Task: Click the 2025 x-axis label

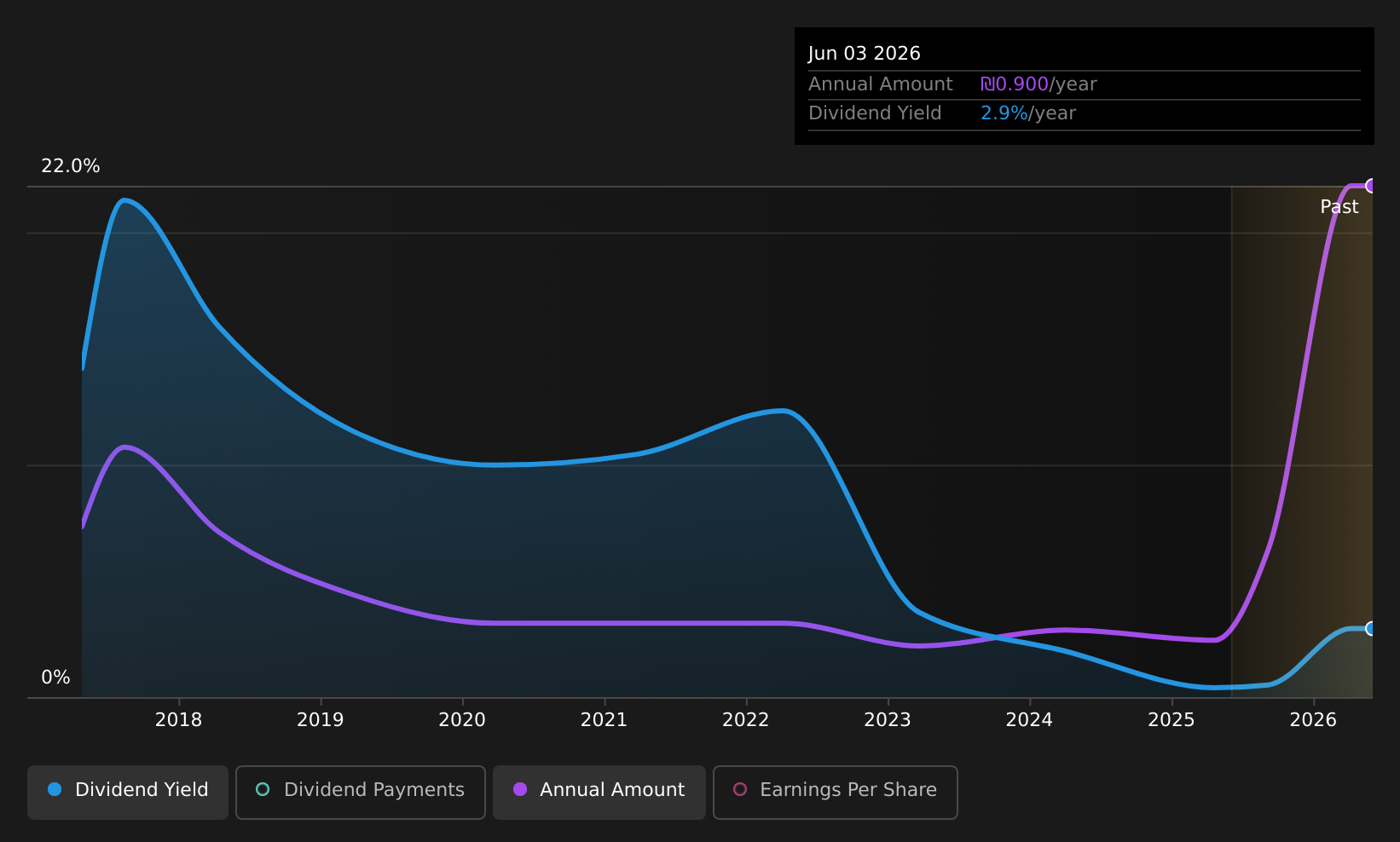Action: 1171,720
